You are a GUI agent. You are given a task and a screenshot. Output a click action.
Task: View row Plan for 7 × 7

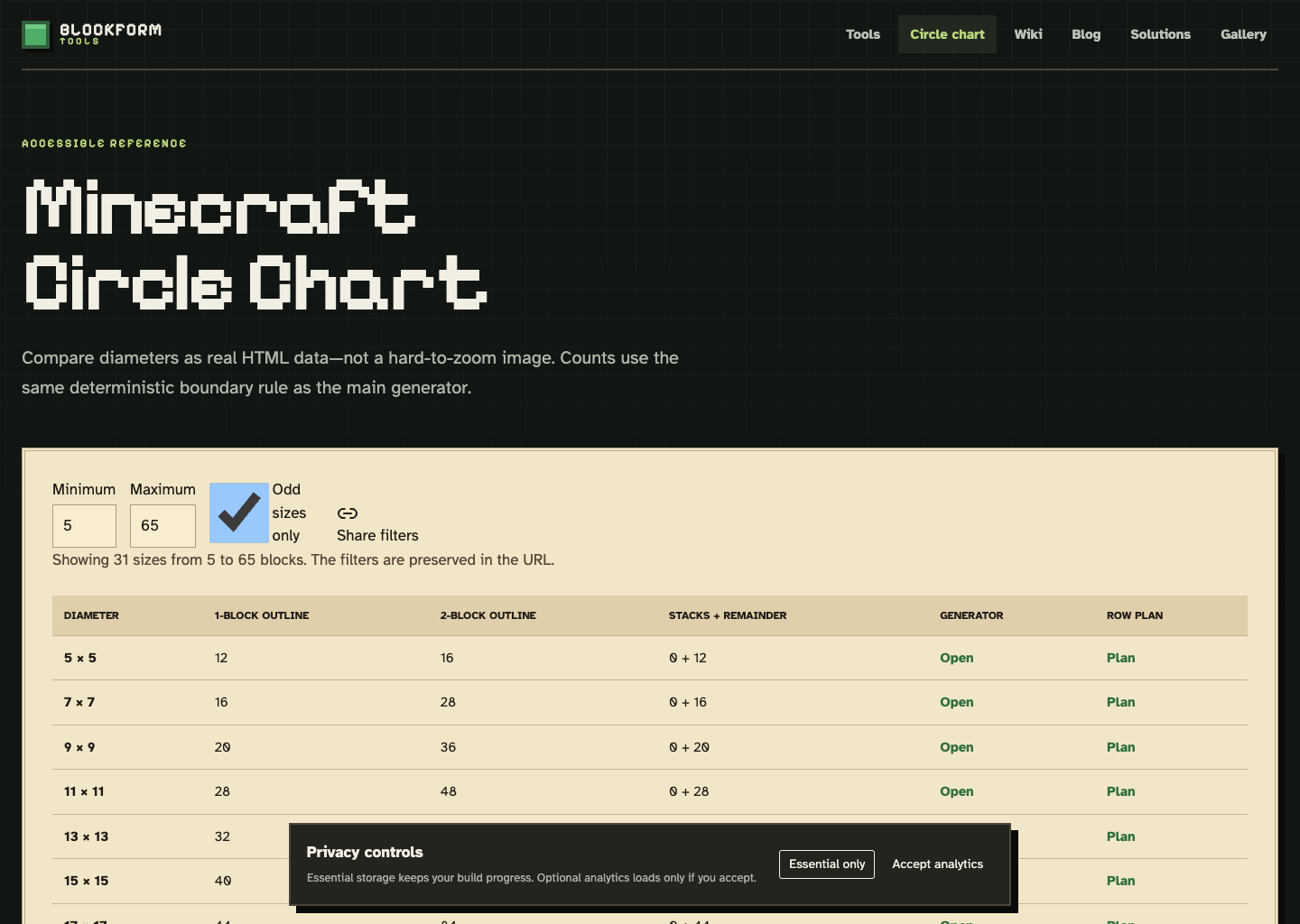[x=1120, y=702]
